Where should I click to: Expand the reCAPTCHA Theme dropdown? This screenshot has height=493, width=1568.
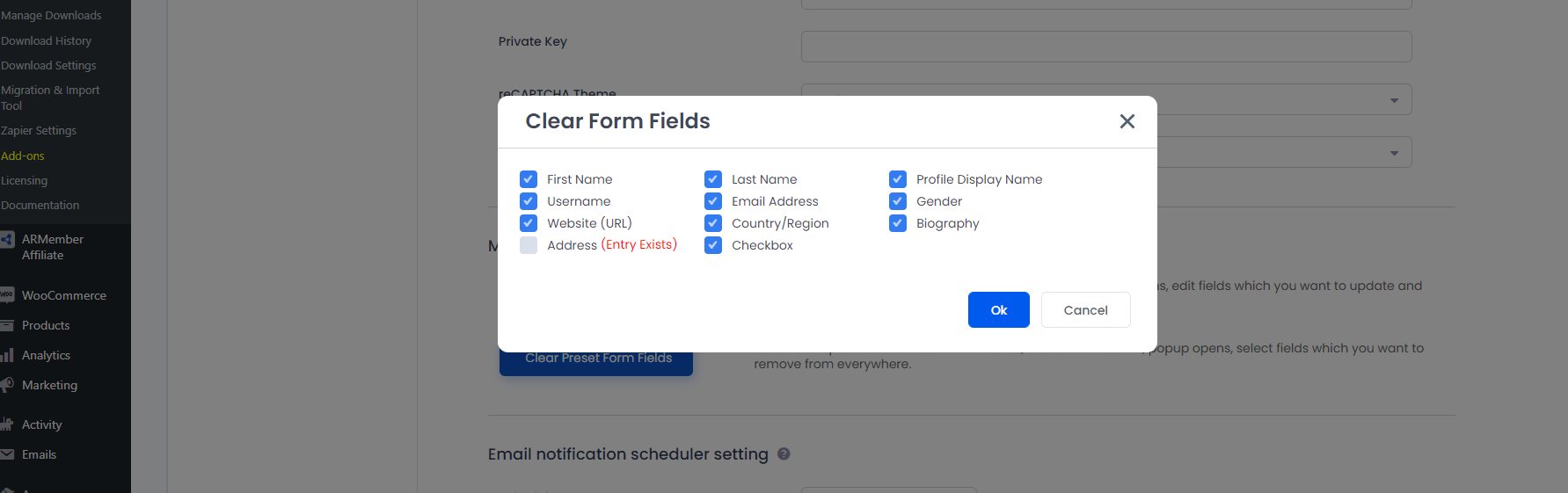[1393, 100]
